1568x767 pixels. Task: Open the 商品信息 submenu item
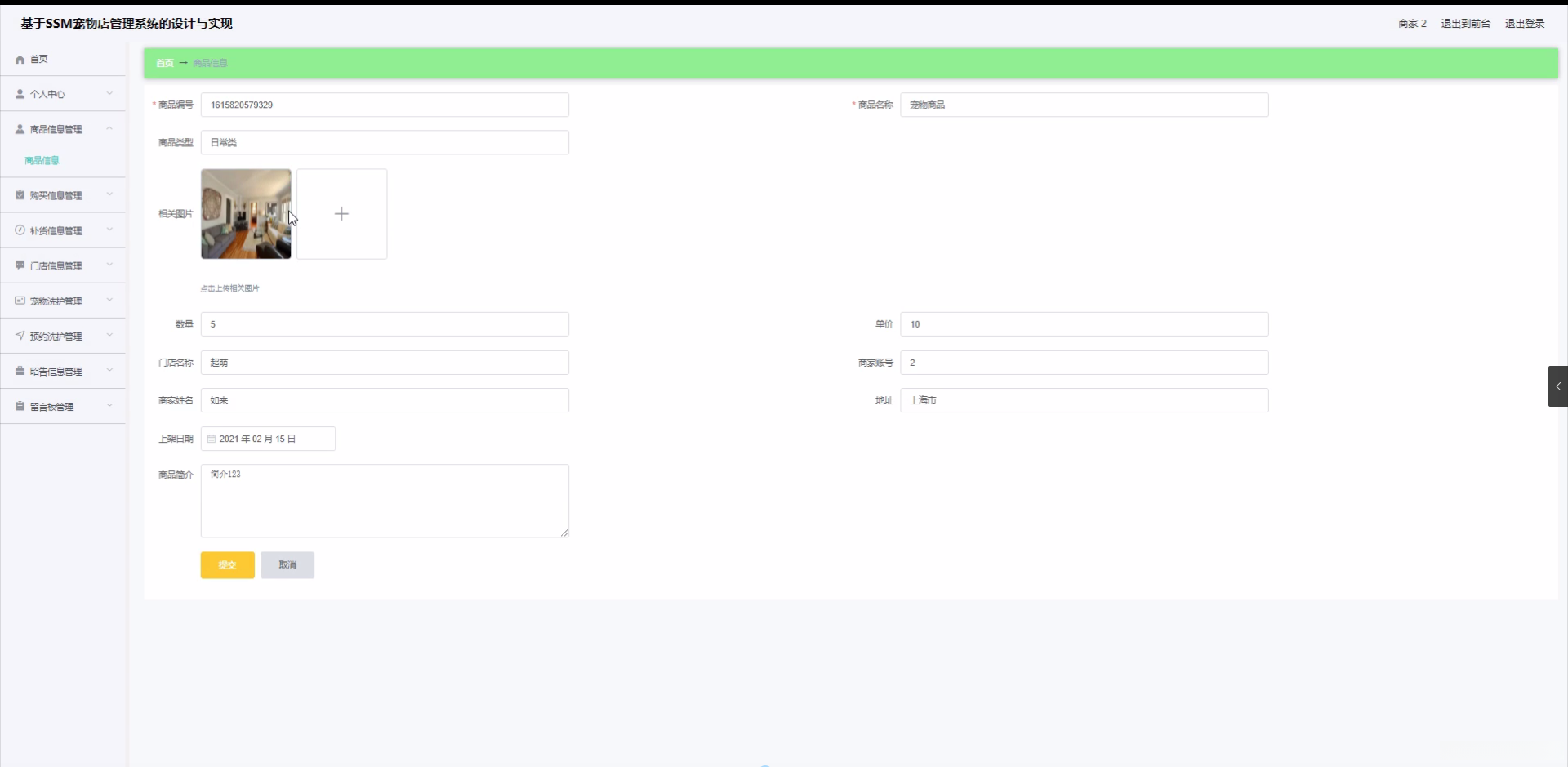tap(42, 161)
